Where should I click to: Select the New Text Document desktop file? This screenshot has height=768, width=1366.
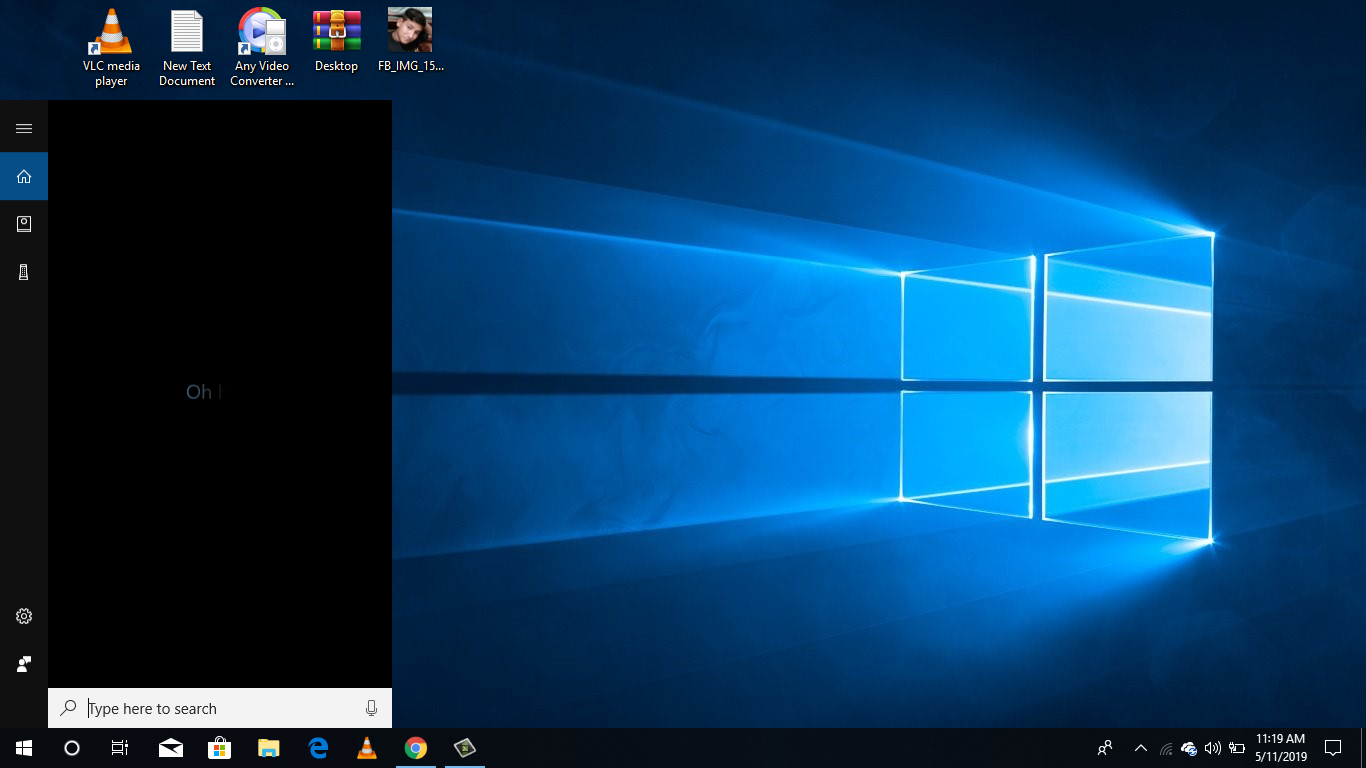point(187,48)
